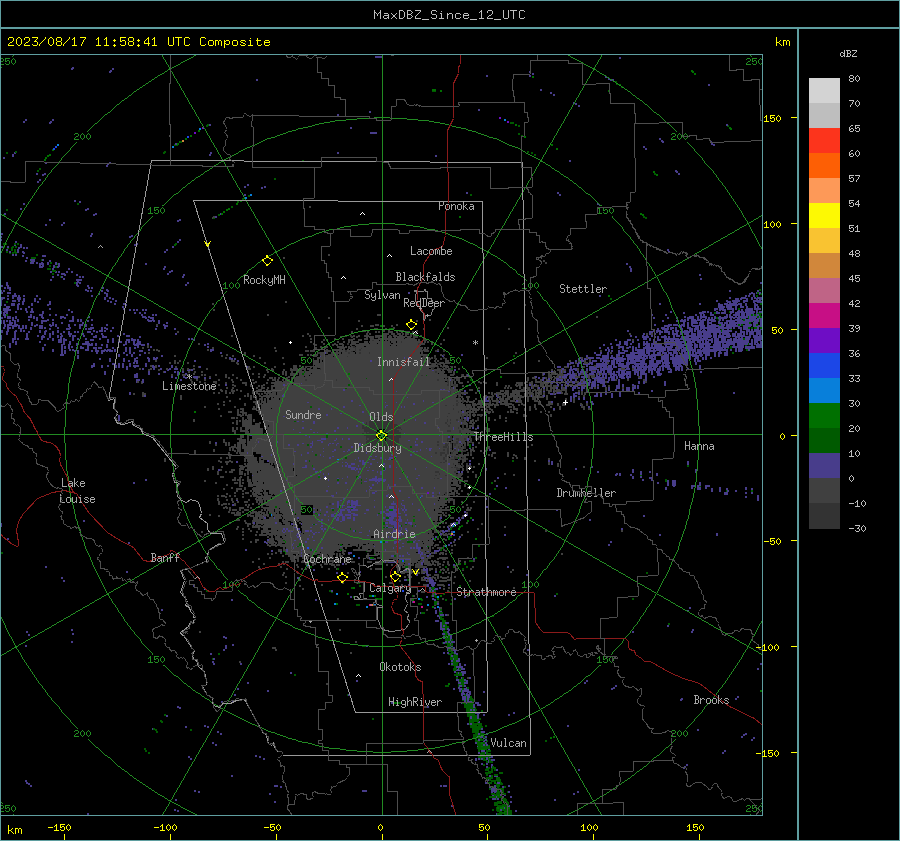Click the Limestone label
The image size is (900, 841).
point(189,386)
